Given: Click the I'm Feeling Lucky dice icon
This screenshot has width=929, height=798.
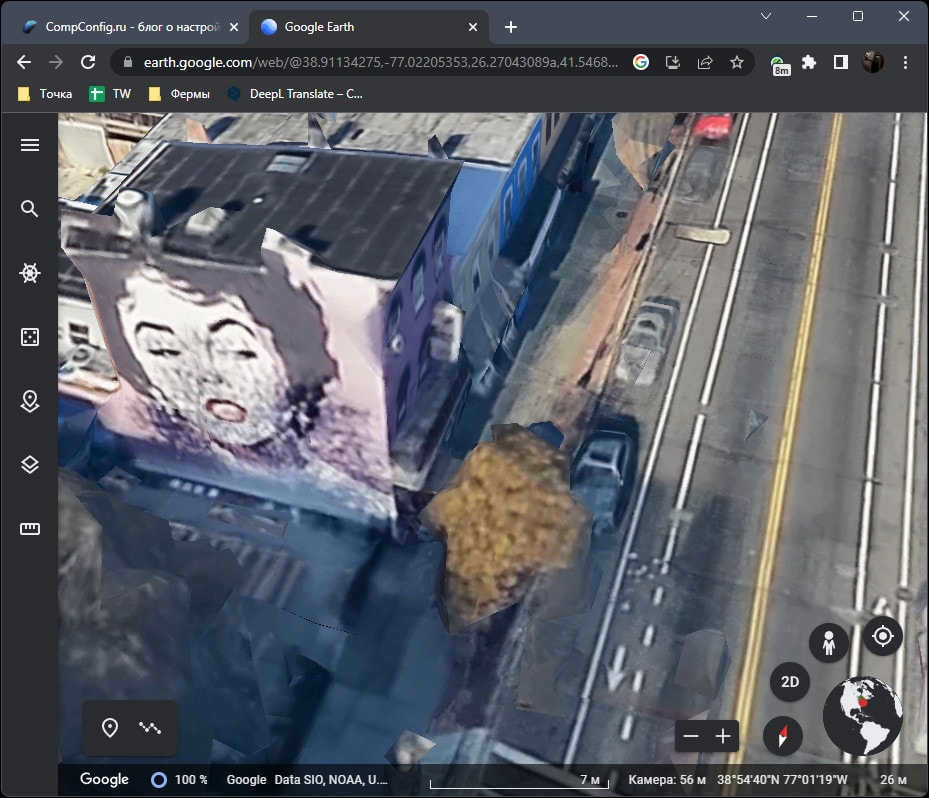Looking at the screenshot, I should 30,337.
